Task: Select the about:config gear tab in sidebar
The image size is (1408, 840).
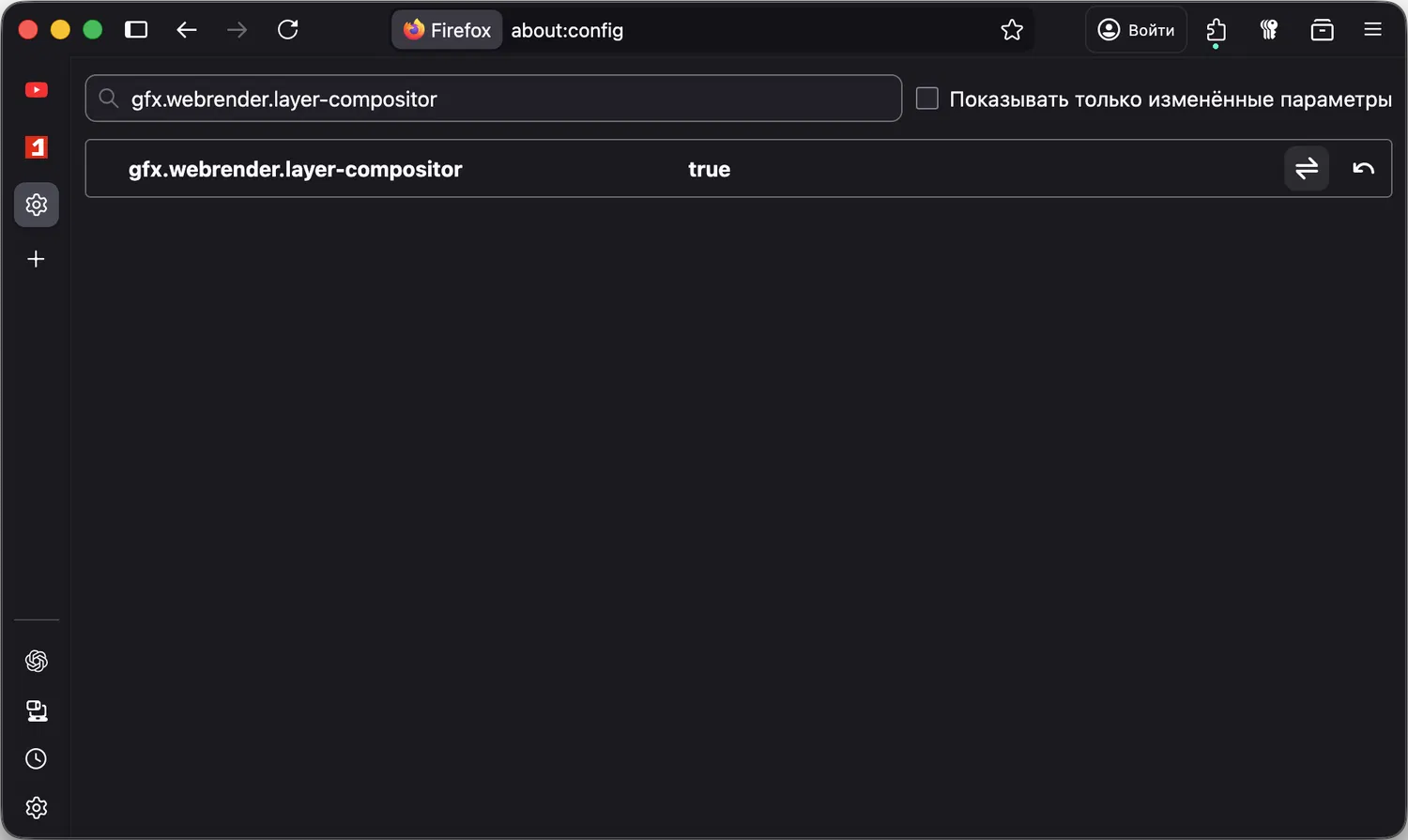Action: (37, 205)
